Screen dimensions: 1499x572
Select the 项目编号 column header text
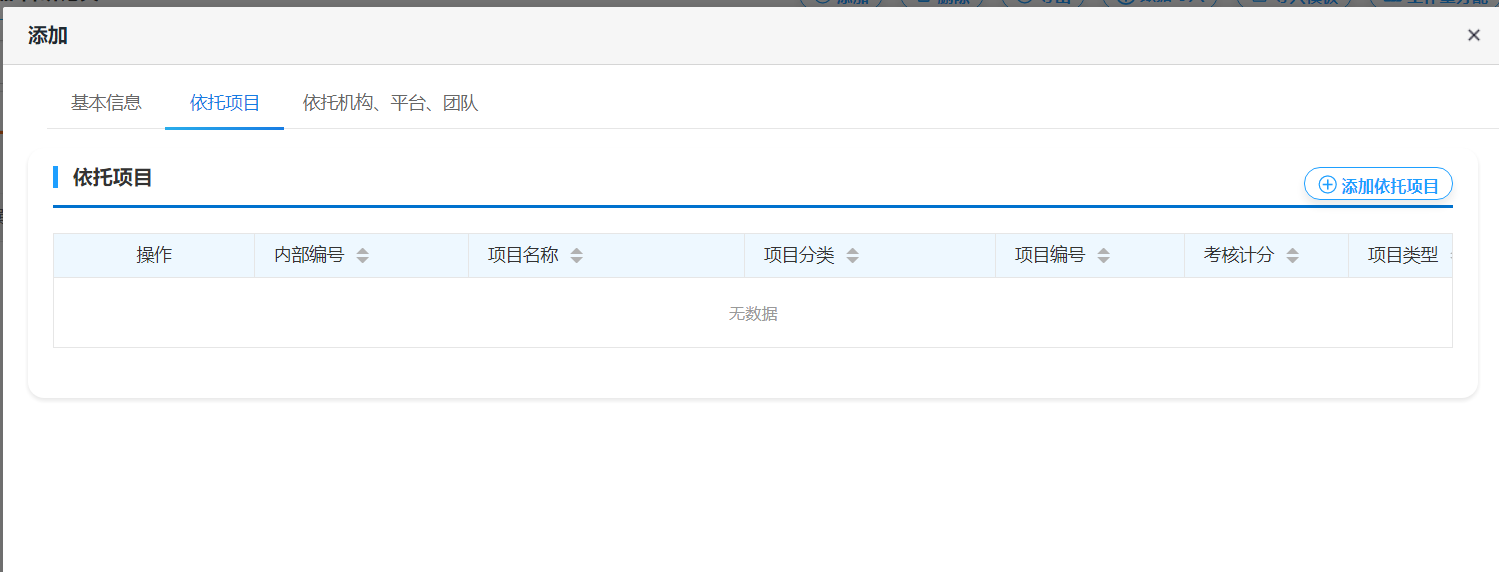[1050, 256]
